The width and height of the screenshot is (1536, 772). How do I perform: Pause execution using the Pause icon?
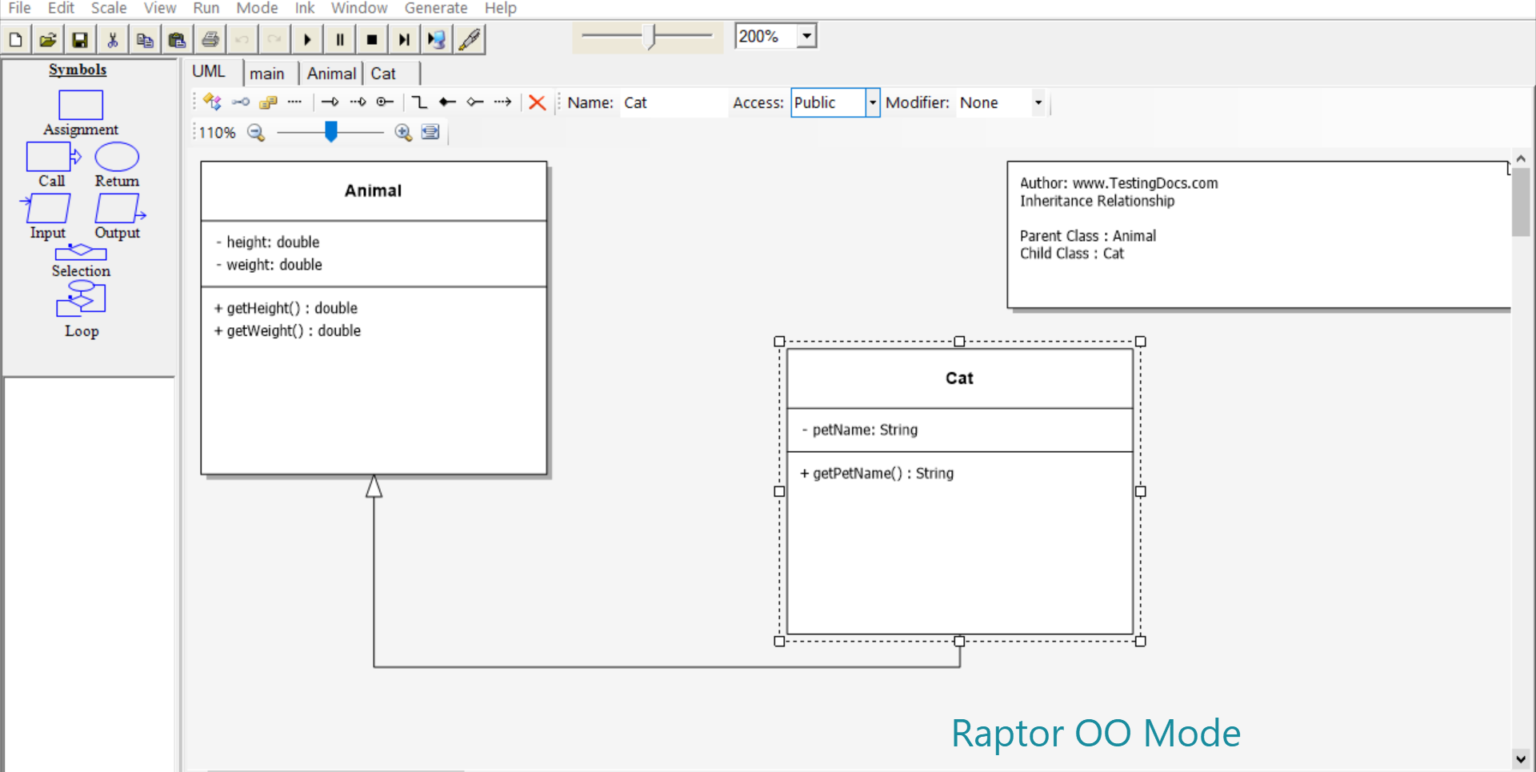[339, 38]
